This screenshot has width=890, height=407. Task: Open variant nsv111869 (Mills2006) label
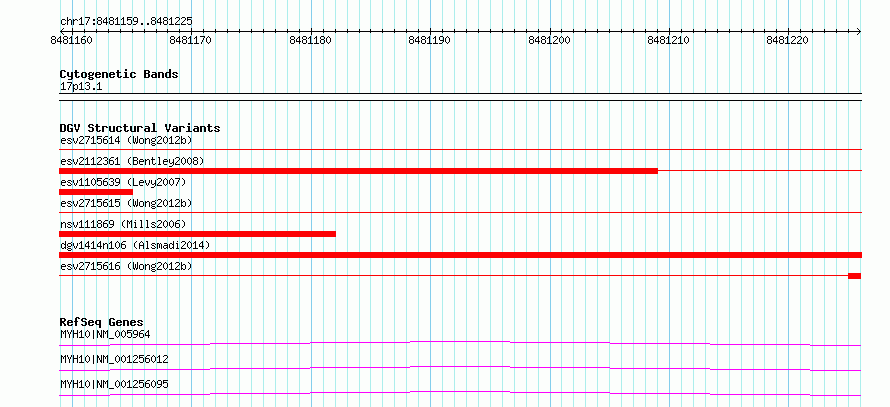(x=123, y=224)
